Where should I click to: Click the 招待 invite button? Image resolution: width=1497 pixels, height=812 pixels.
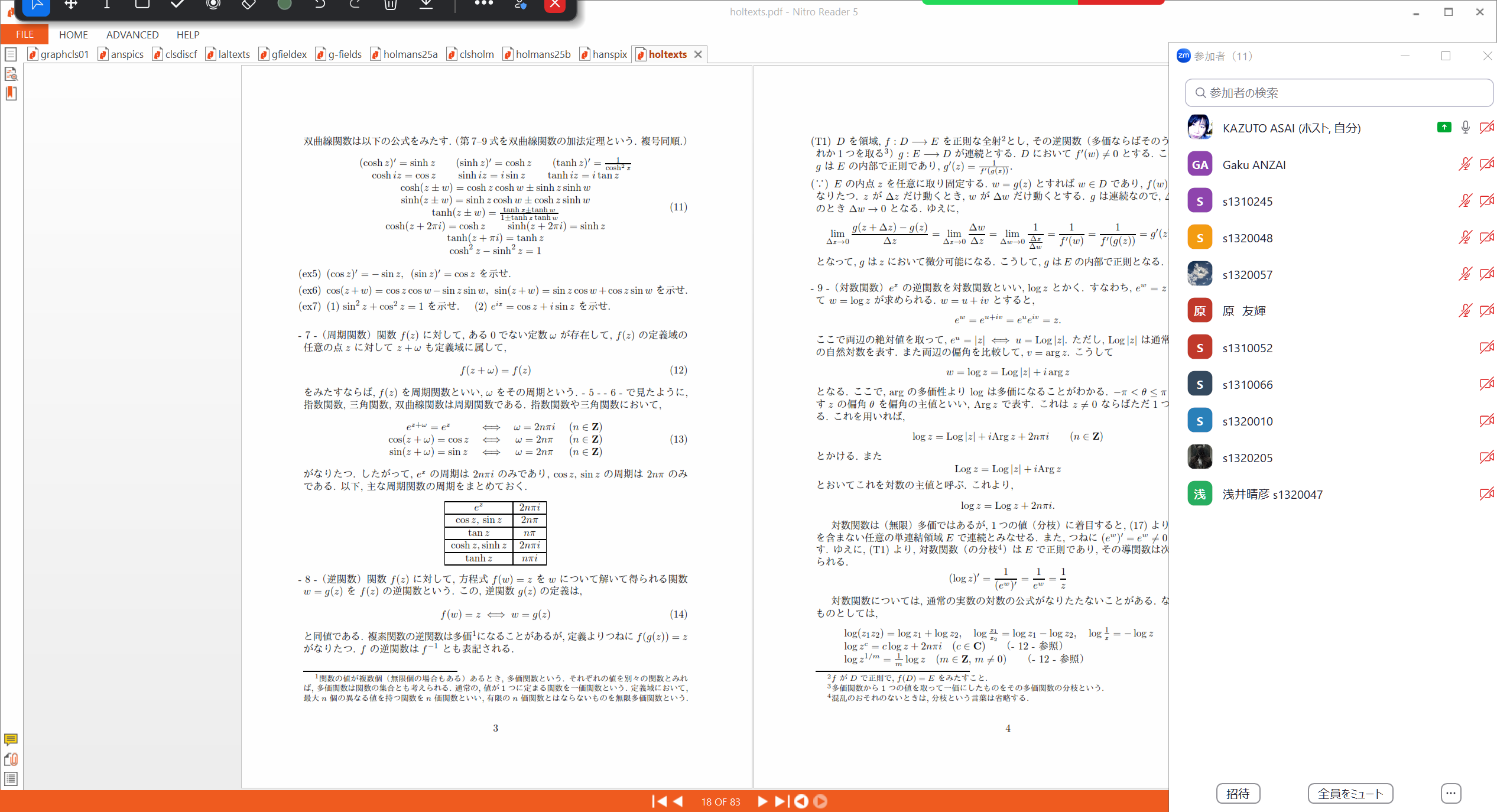(x=1238, y=793)
